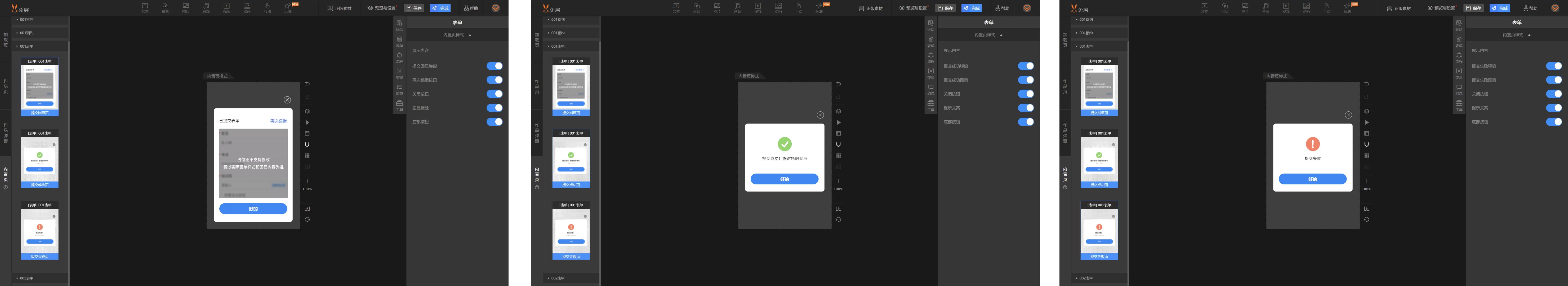This screenshot has width=1568, height=286.
Task: Toggle the 回显标题 switch
Action: tap(494, 108)
